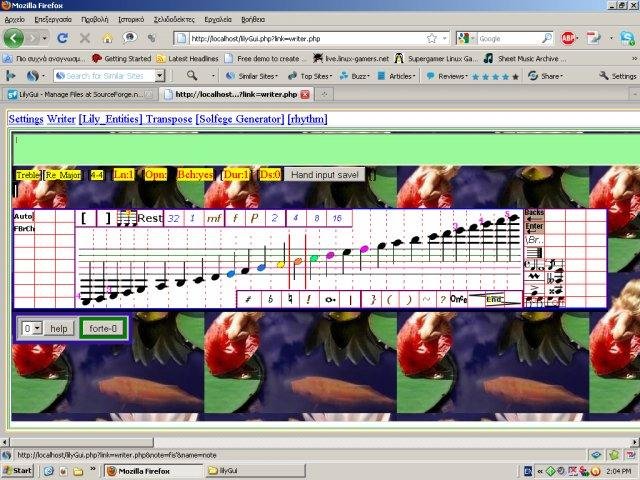Screen dimensions: 640x480
Task: Choose the forte f dynamic
Action: click(235, 218)
